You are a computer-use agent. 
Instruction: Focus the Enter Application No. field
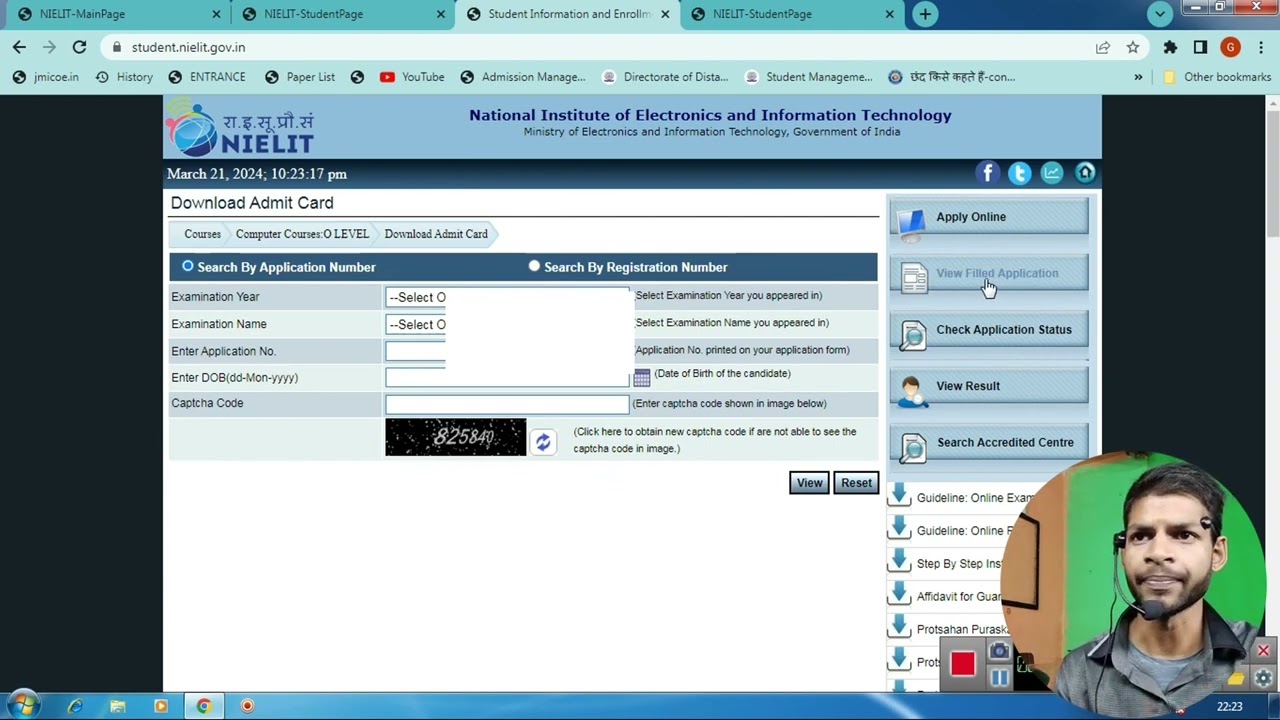pos(507,351)
